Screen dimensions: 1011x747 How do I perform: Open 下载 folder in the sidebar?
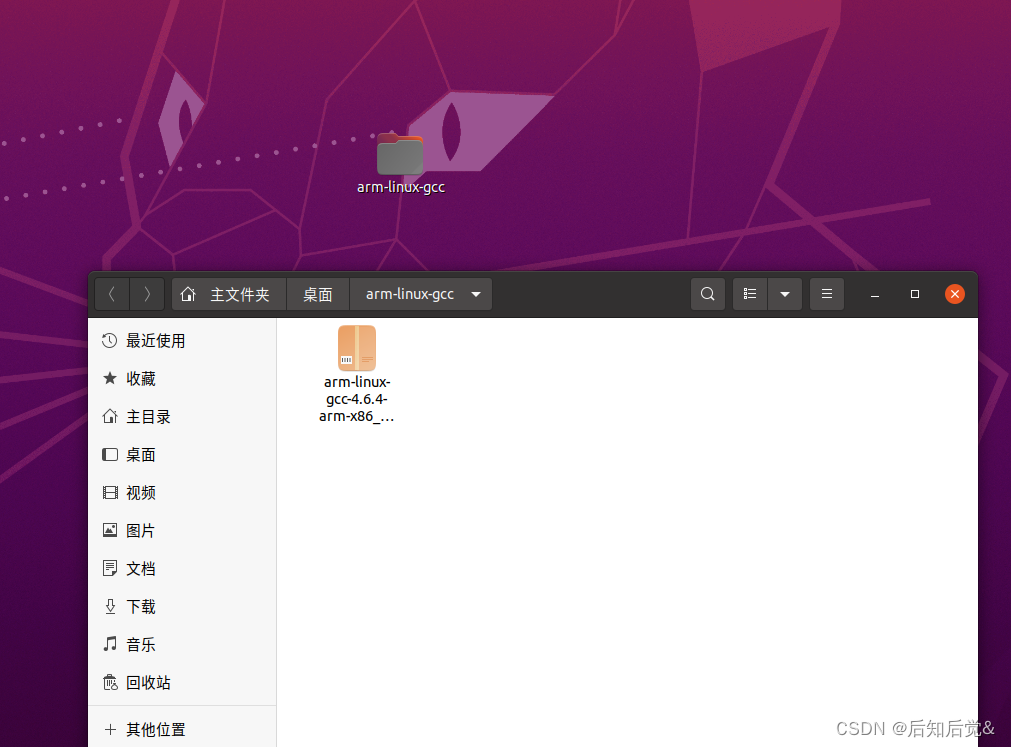[x=182, y=606]
